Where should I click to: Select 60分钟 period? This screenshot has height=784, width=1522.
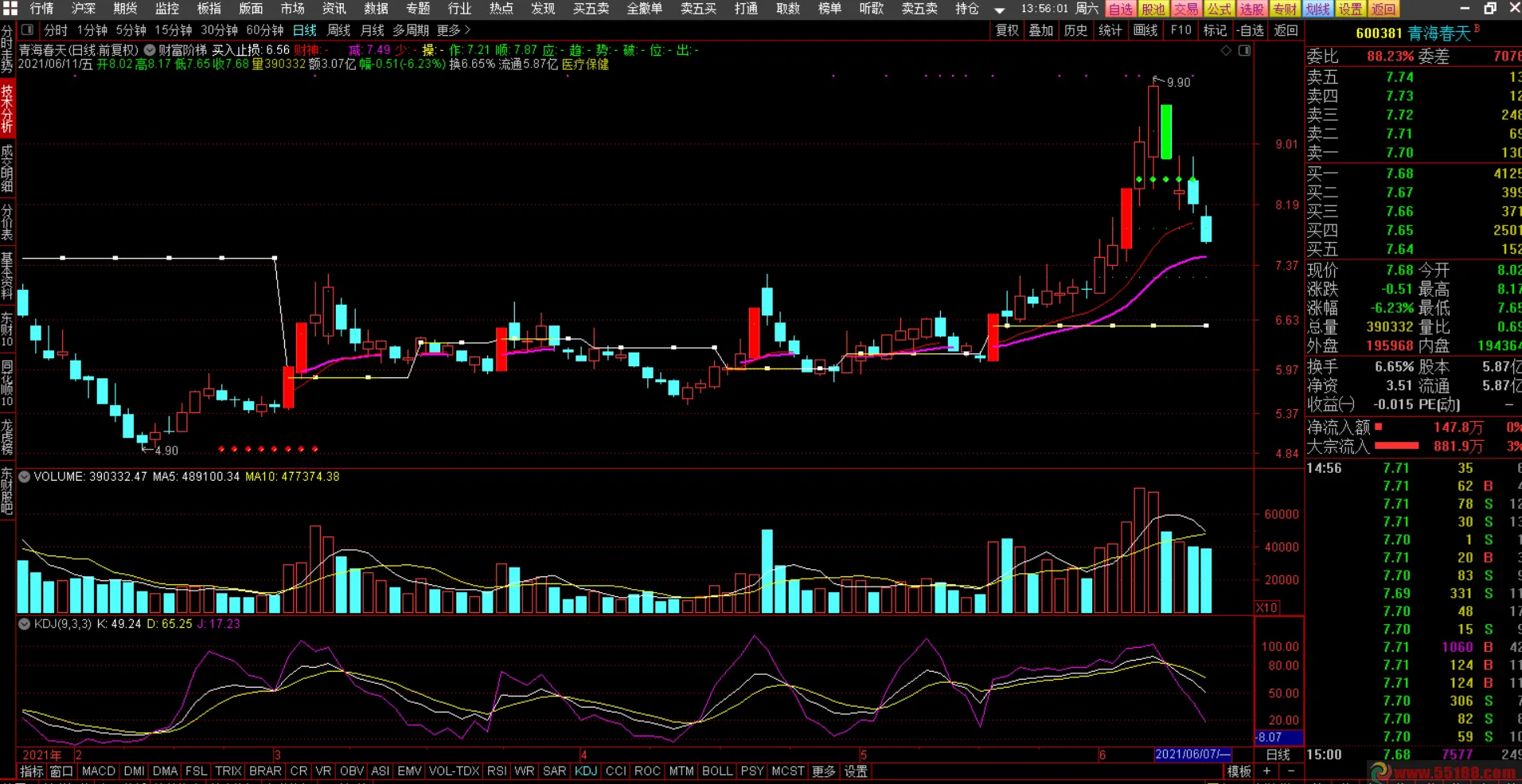click(266, 30)
